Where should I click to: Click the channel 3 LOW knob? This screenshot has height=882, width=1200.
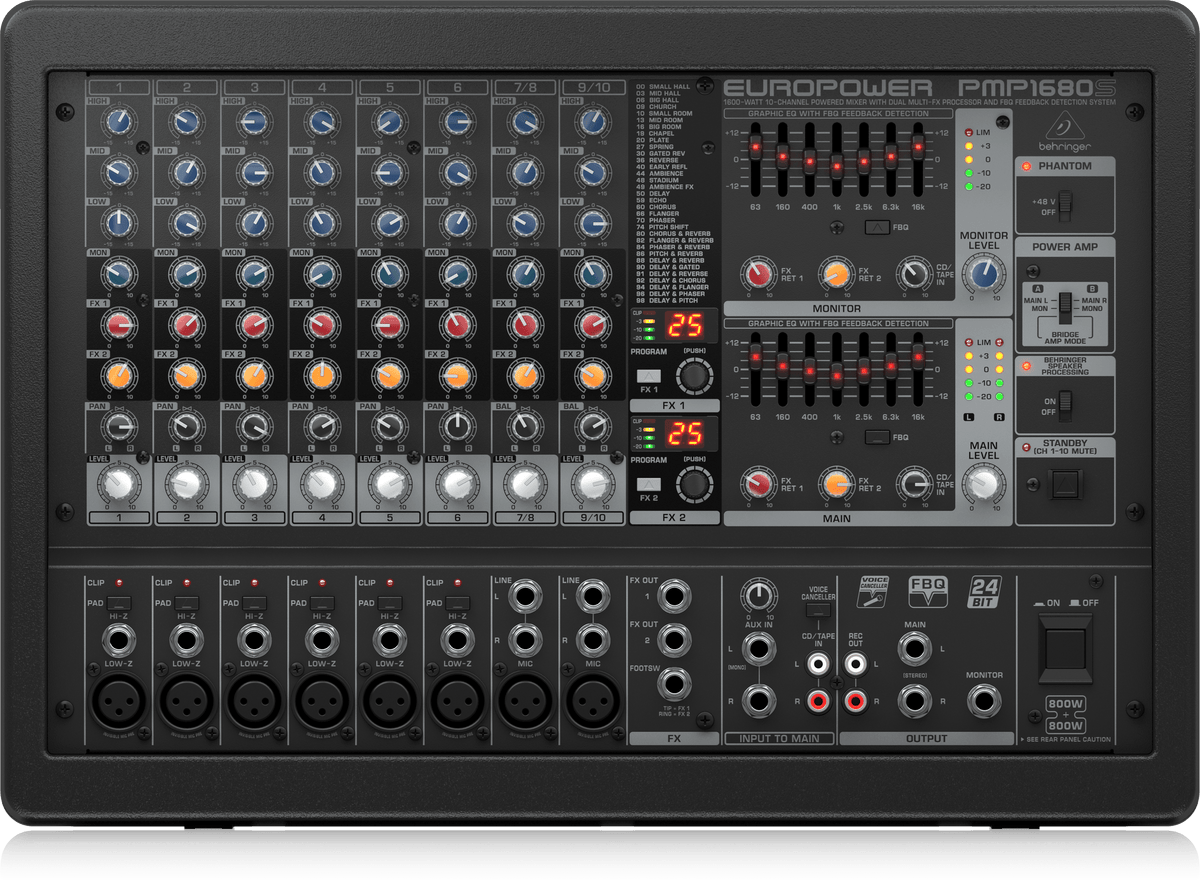254,222
